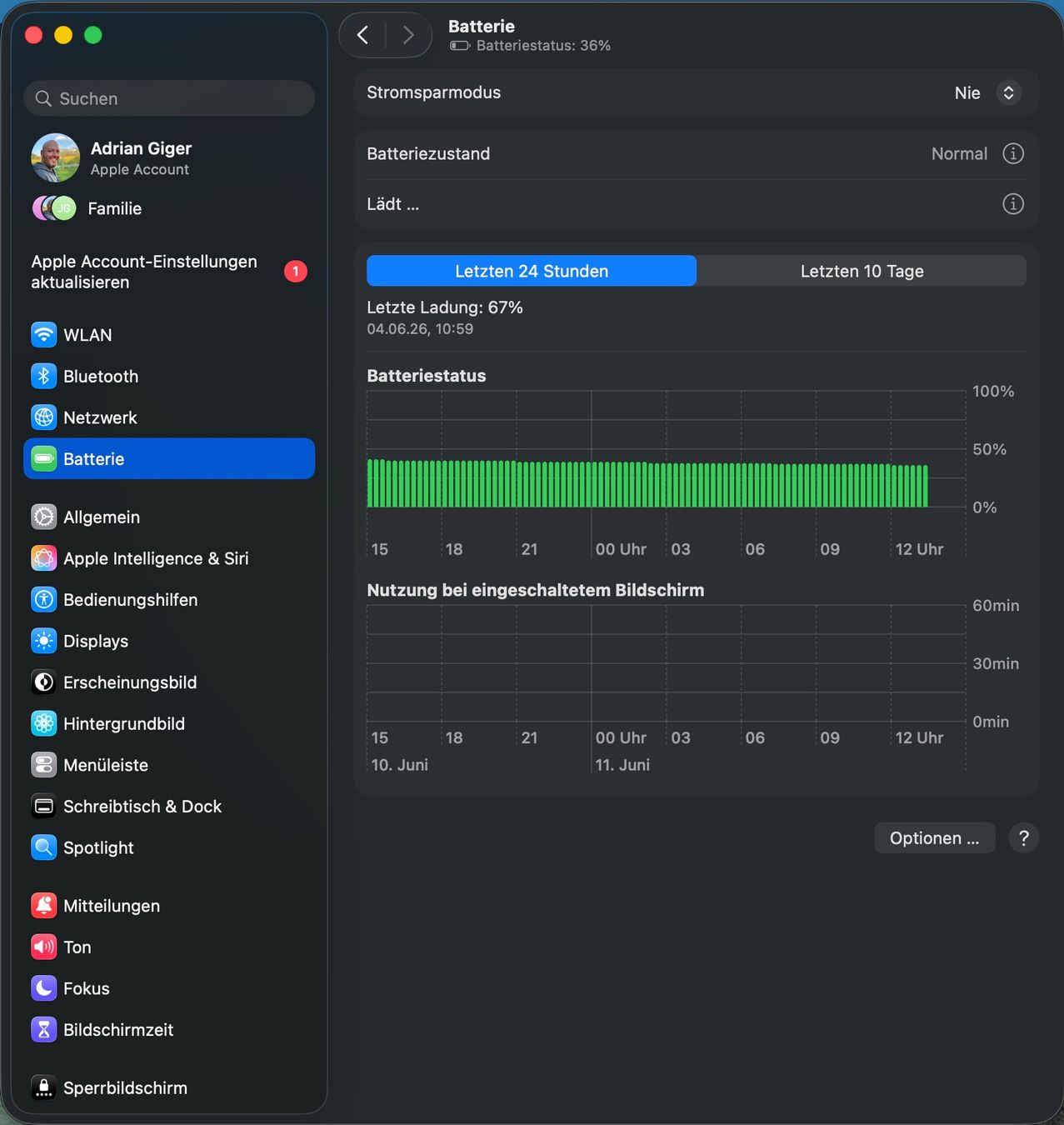The image size is (1064, 1125).
Task: Click the 'Batteriestatus: 36%' header text
Action: (543, 46)
